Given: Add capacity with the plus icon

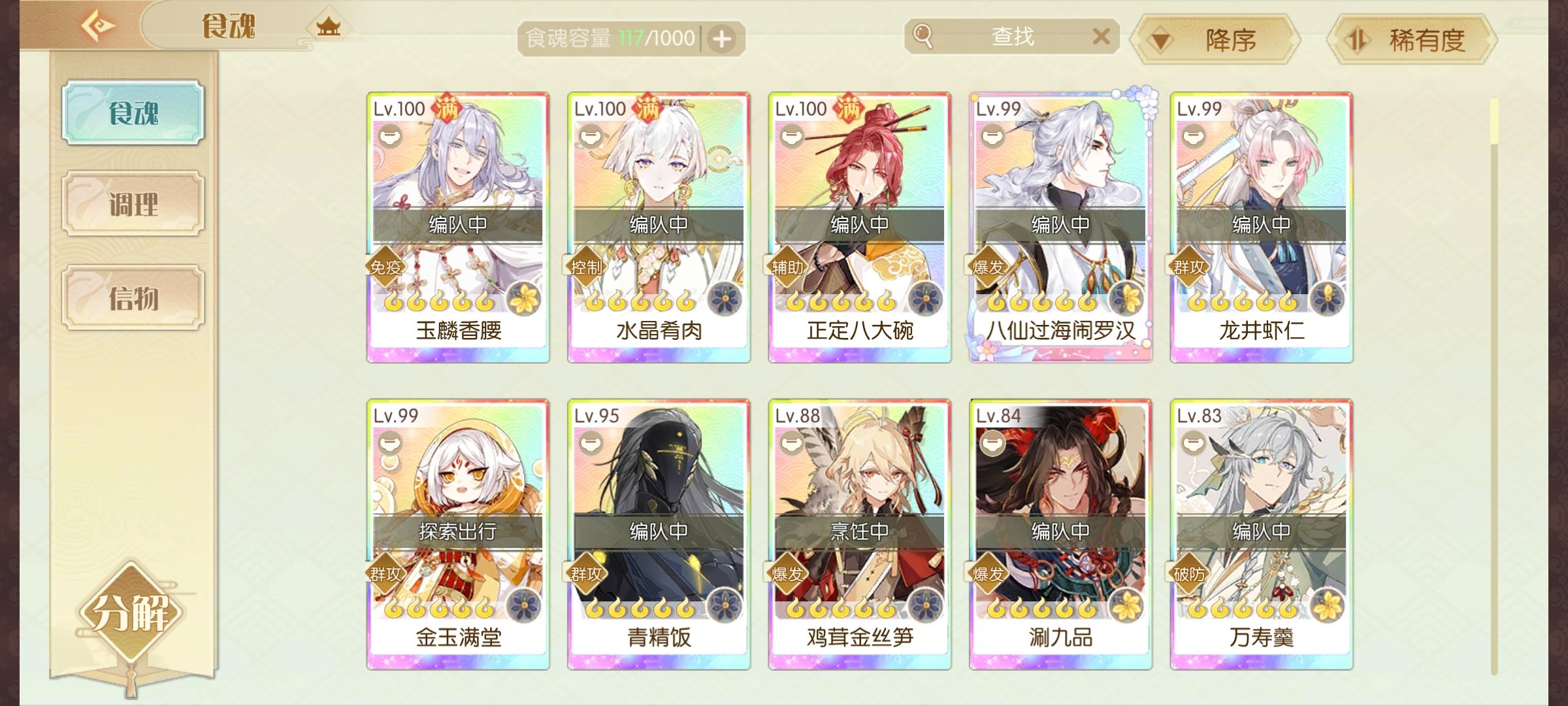Looking at the screenshot, I should click(722, 39).
